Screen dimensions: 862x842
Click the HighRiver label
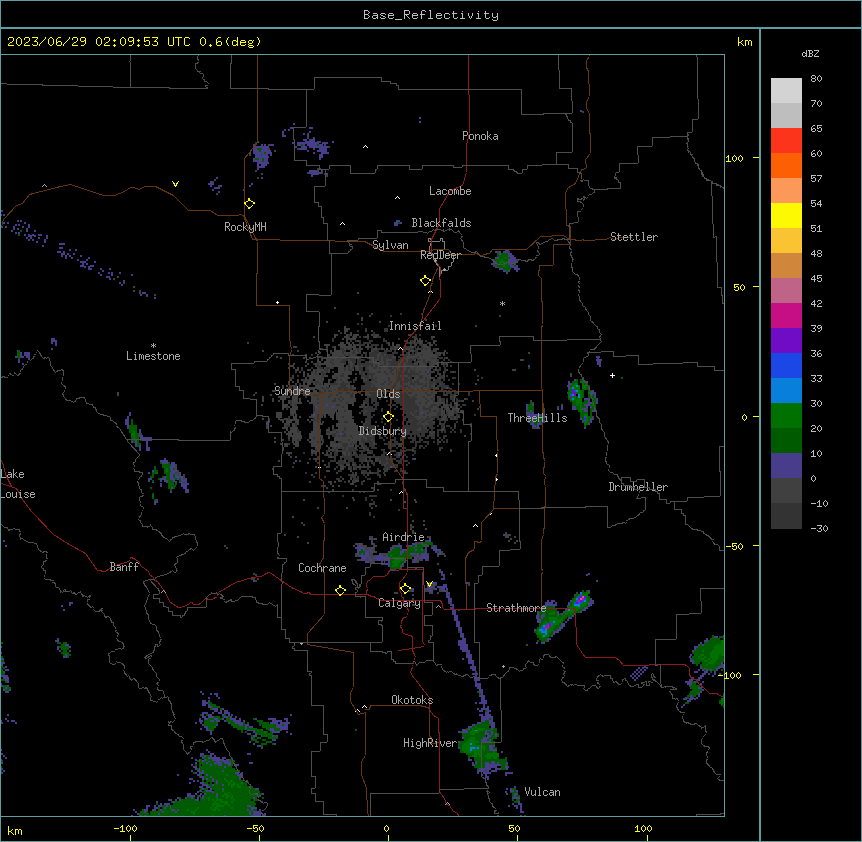(x=430, y=743)
